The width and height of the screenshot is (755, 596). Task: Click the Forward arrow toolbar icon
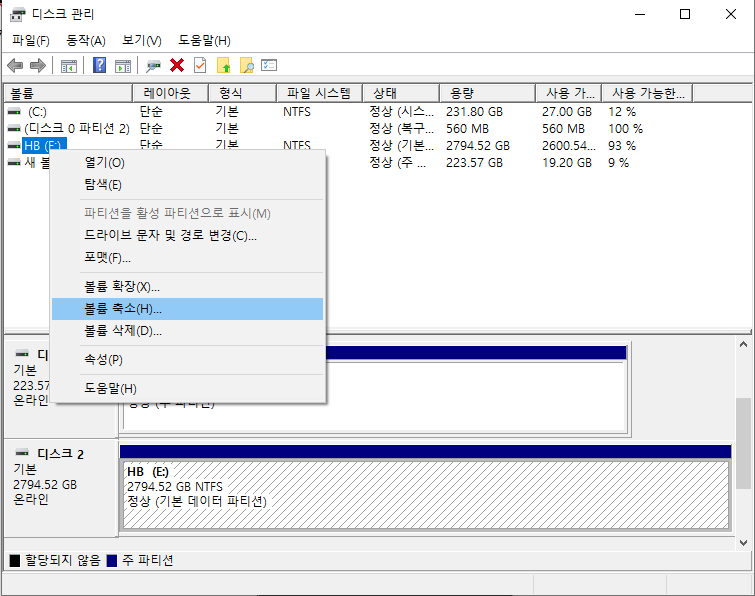(38, 65)
